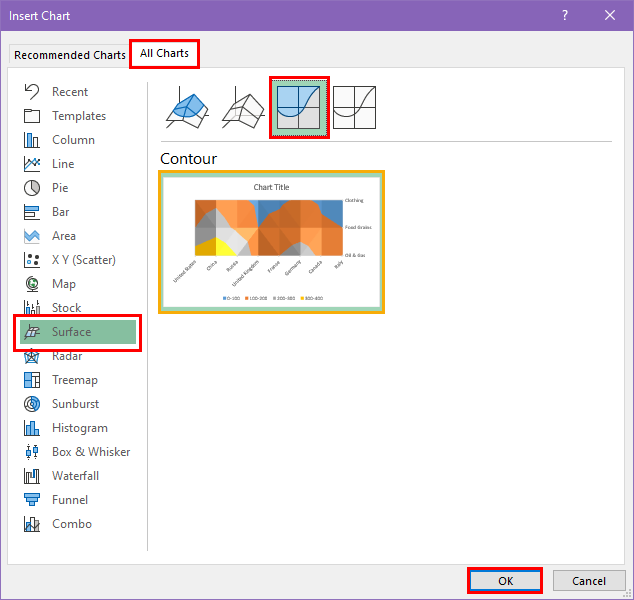Screen dimensions: 634x600
Task: Select the Map chart category
Action: pyautogui.click(x=78, y=284)
